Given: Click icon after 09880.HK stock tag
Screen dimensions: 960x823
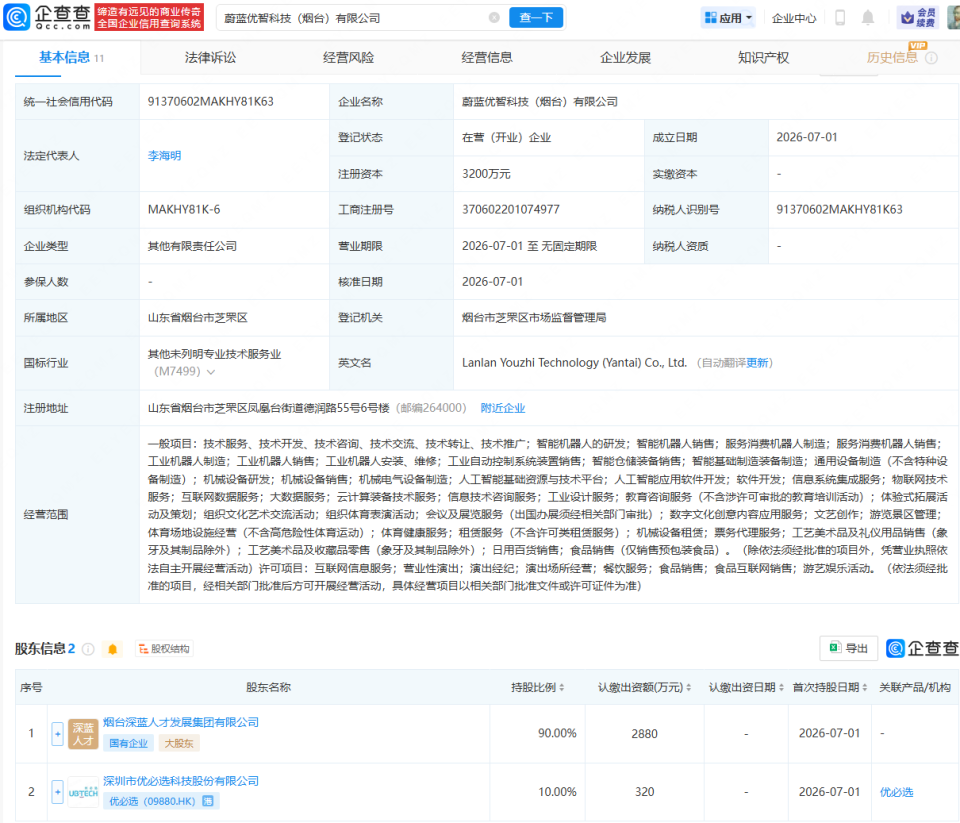Looking at the screenshot, I should (208, 801).
